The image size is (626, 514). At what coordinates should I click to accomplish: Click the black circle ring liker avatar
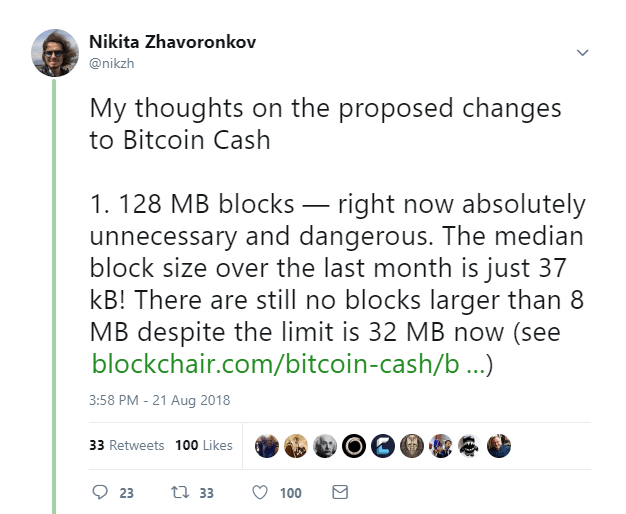[353, 445]
